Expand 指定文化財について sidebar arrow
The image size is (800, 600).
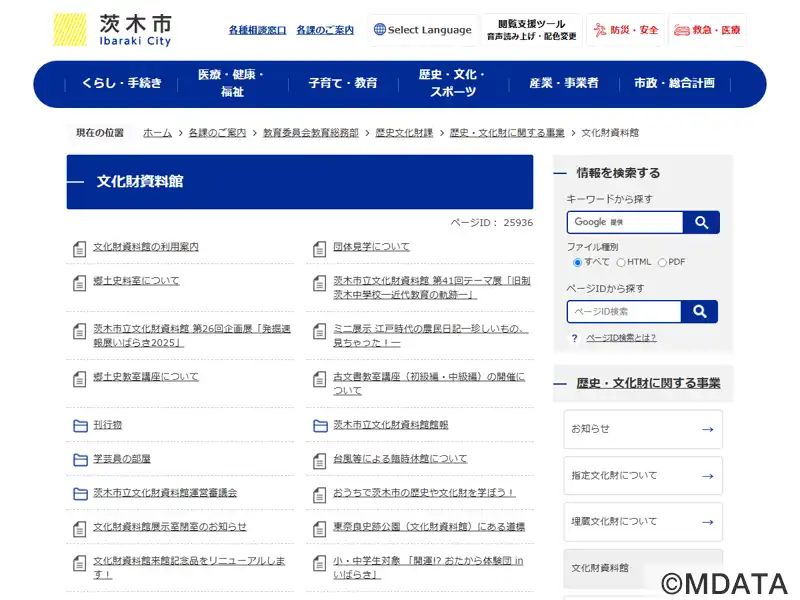coord(707,477)
